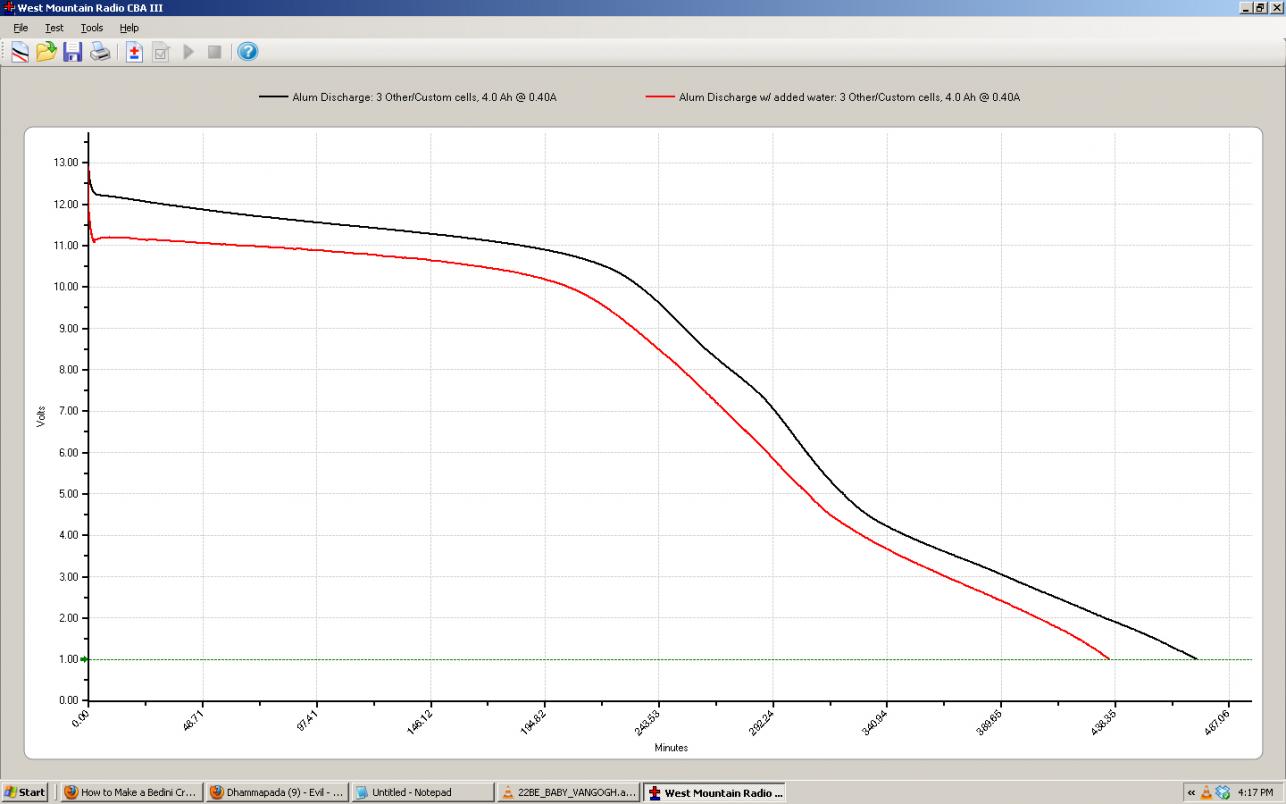Screen dimensions: 1286x804
Task: Switch to 22BE_BABY_VANGOGH VLC taskbar item
Action: pos(569,793)
